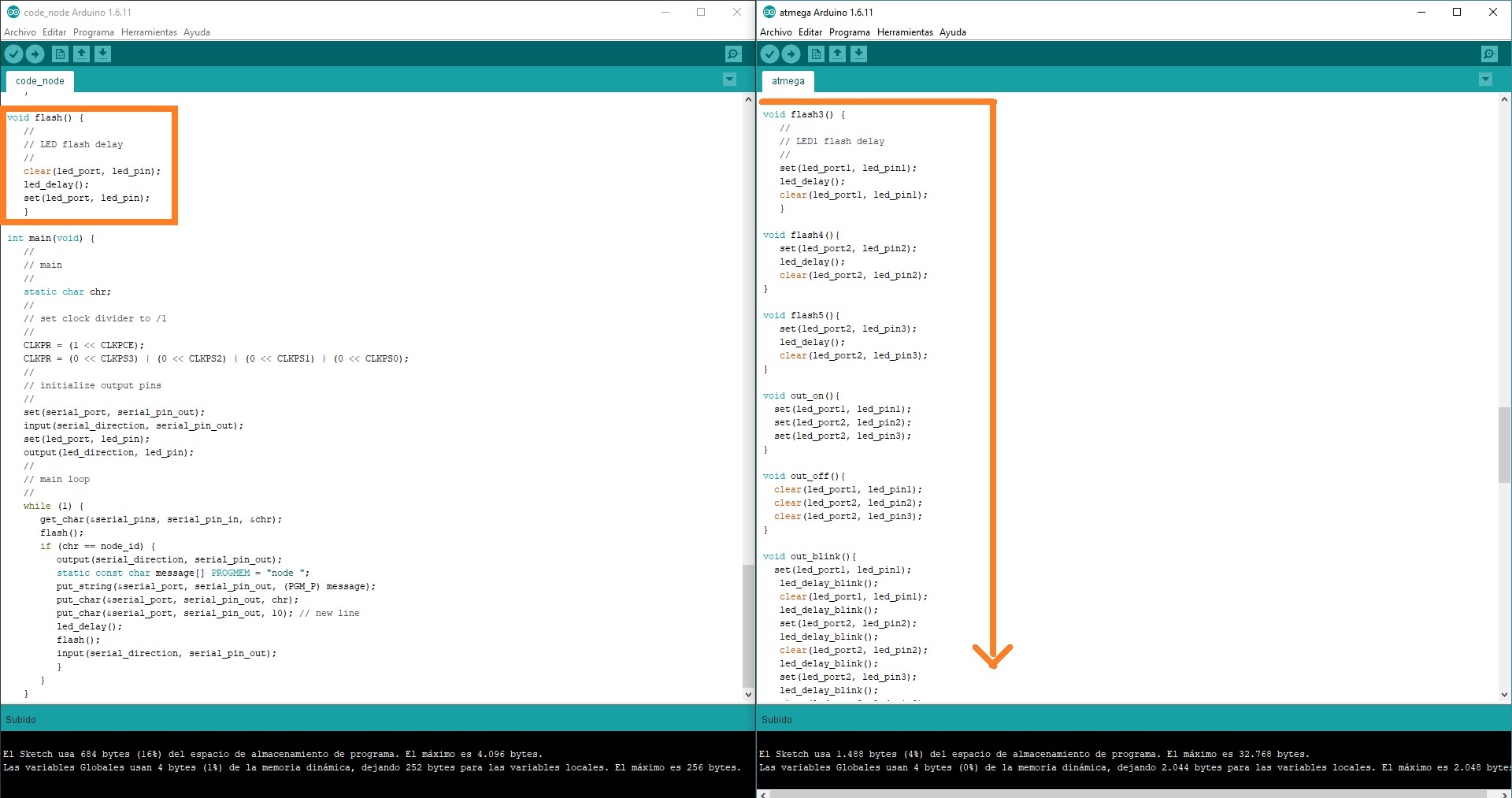Screen dimensions: 1512x798
Task: Click 'void out_on(){' line in atmega
Action: point(801,395)
